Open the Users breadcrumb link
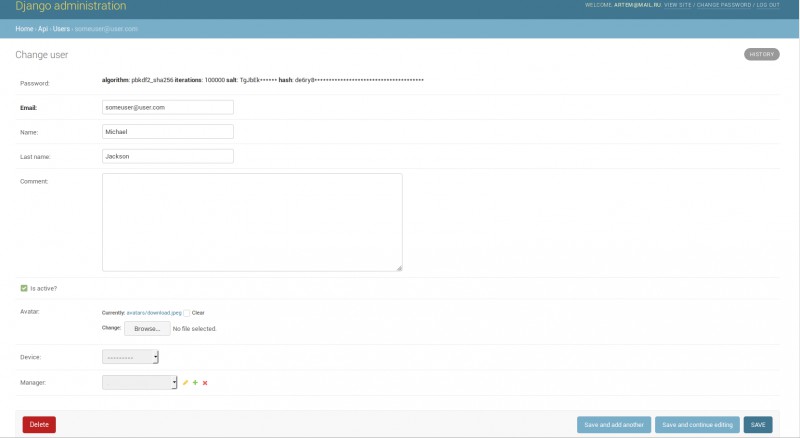 [61, 29]
